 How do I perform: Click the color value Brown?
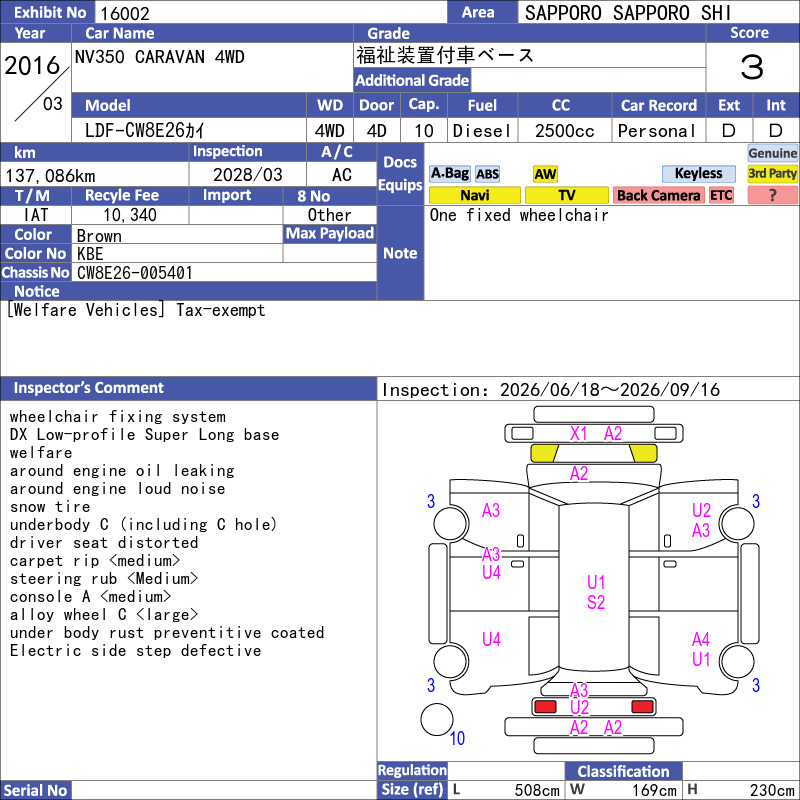point(99,236)
